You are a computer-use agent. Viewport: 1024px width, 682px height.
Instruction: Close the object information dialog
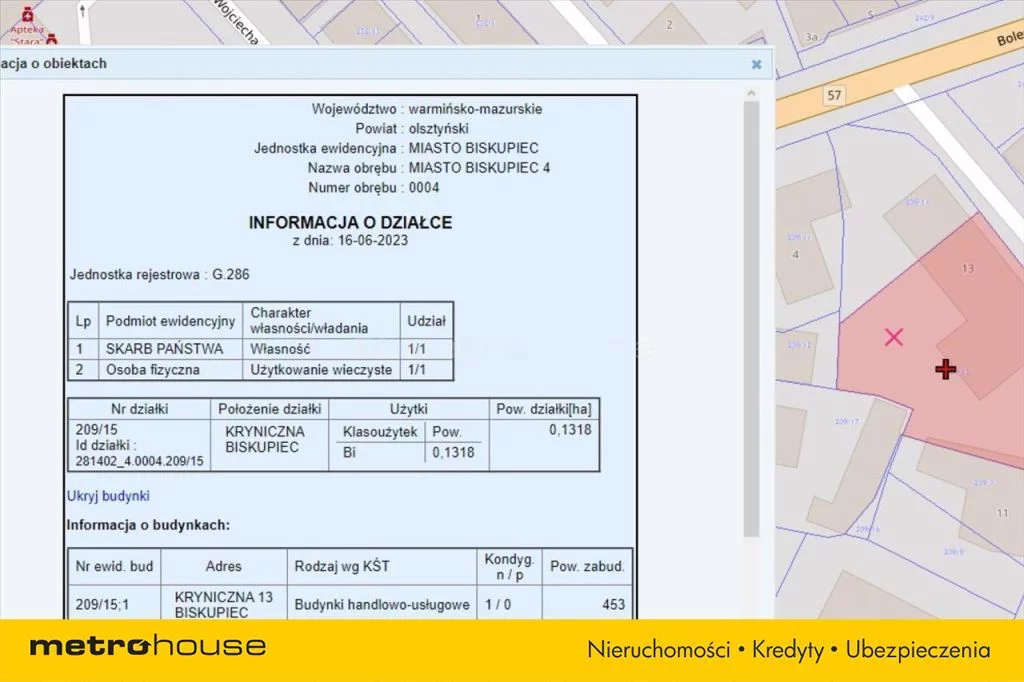coord(757,65)
